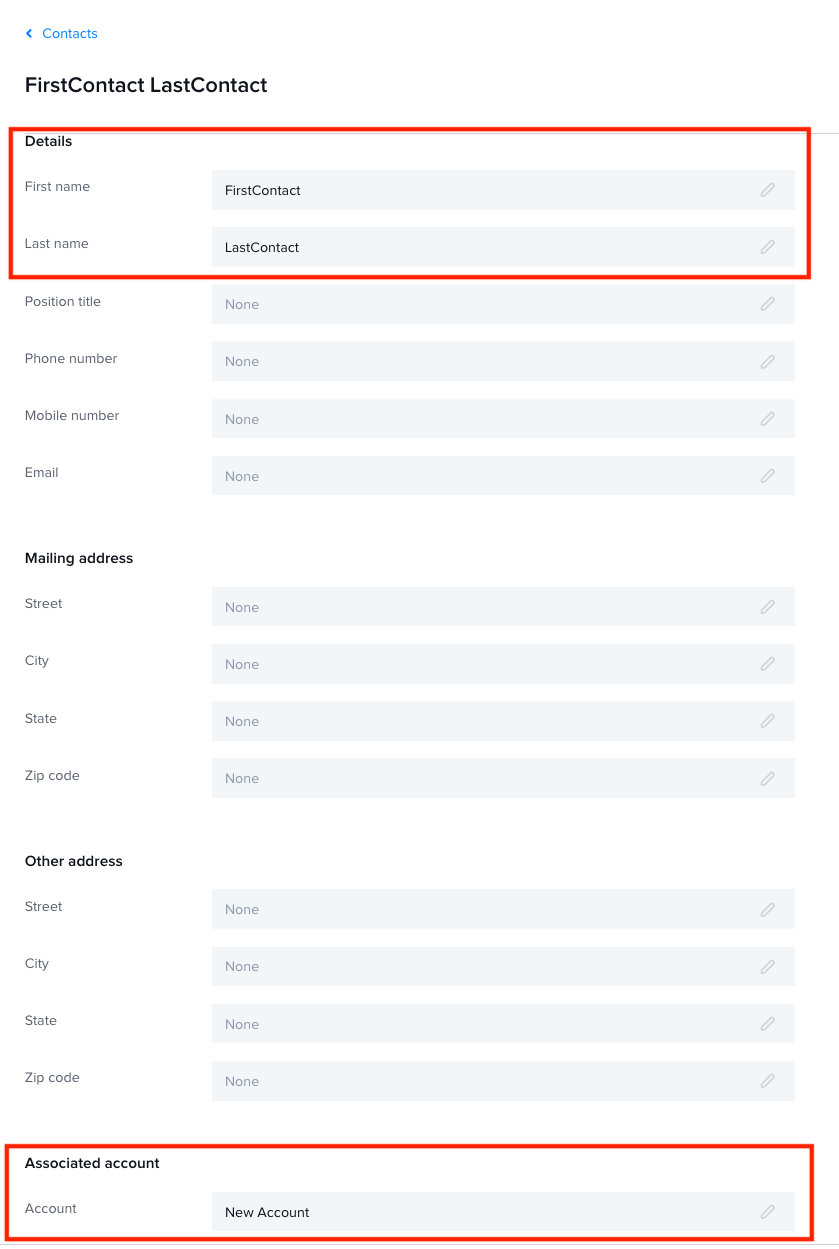The height and width of the screenshot is (1249, 839).
Task: Click the FirstContact LastContact page heading
Action: [146, 85]
